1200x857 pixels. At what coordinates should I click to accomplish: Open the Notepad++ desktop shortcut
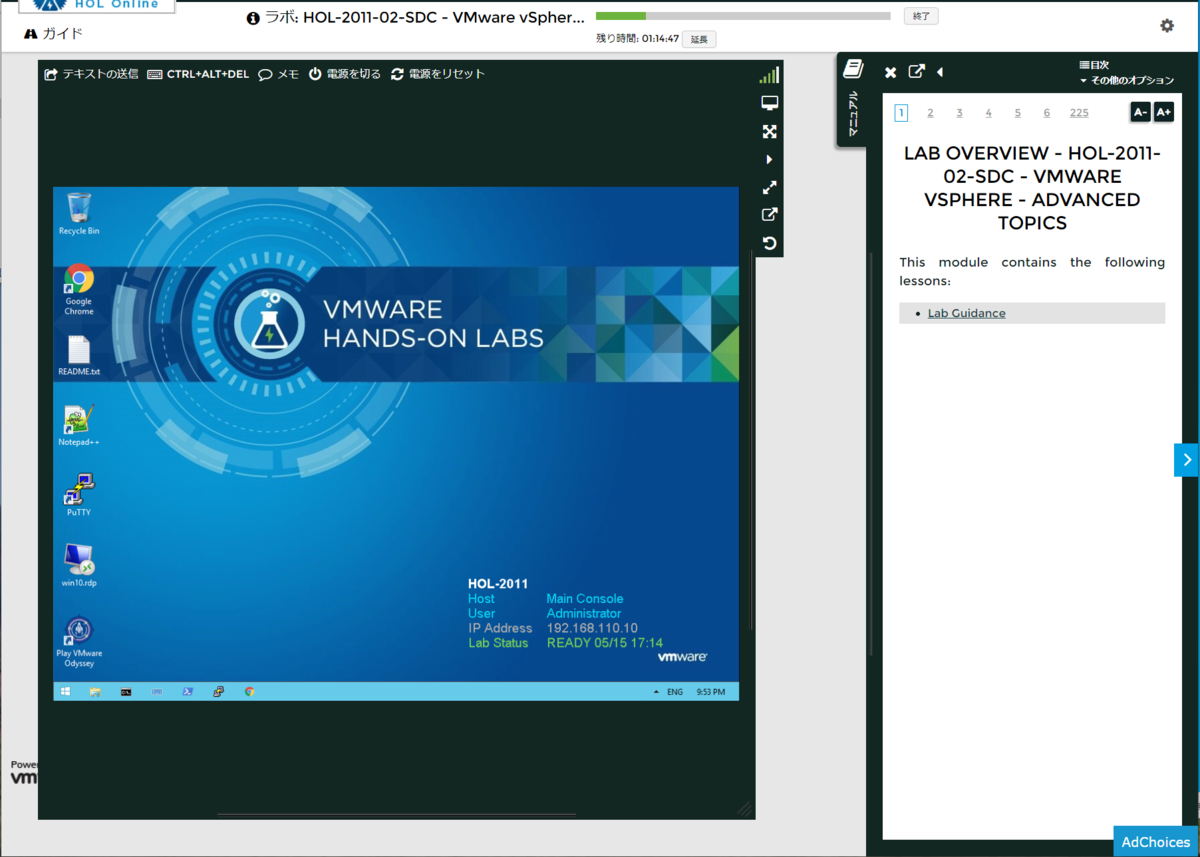click(x=79, y=425)
